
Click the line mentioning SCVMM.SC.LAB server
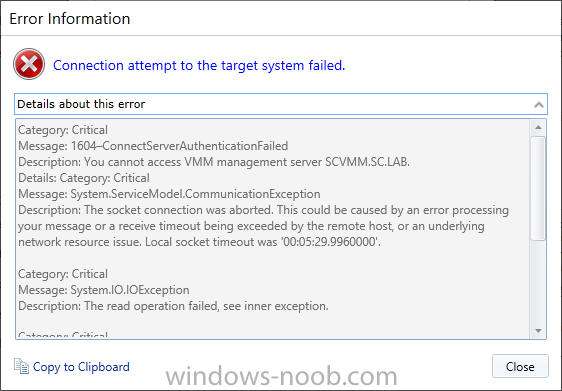[x=214, y=162]
